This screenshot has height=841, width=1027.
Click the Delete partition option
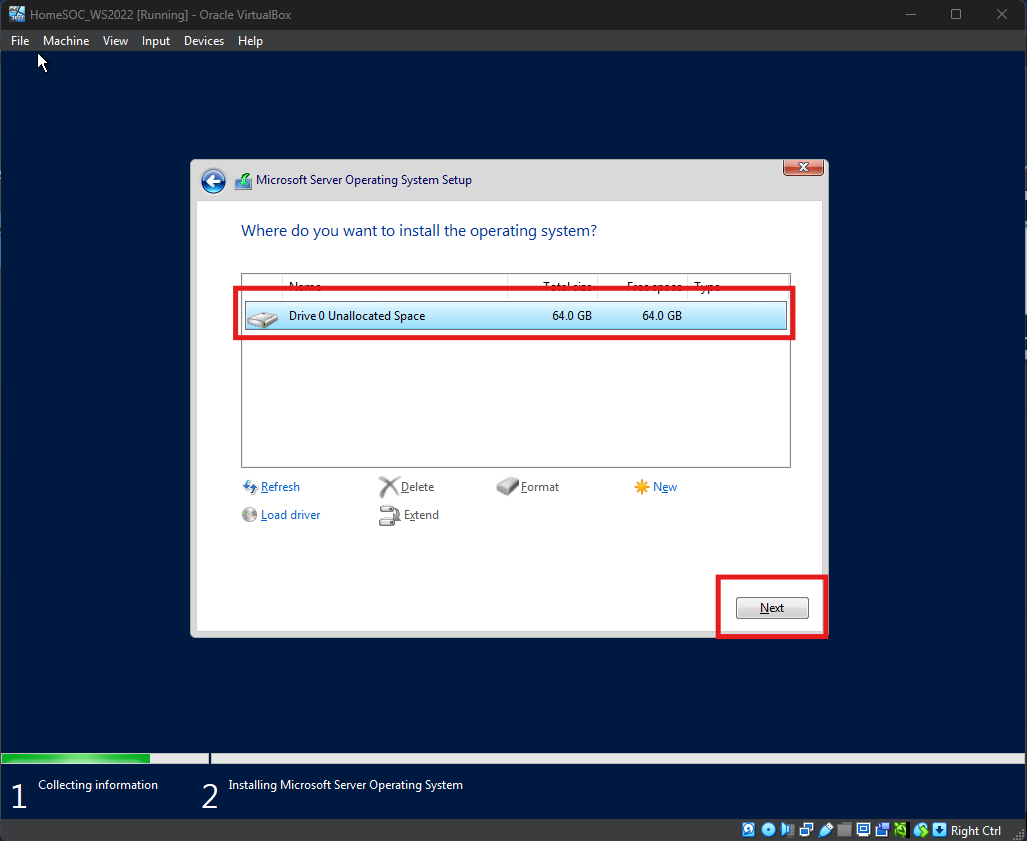[416, 487]
